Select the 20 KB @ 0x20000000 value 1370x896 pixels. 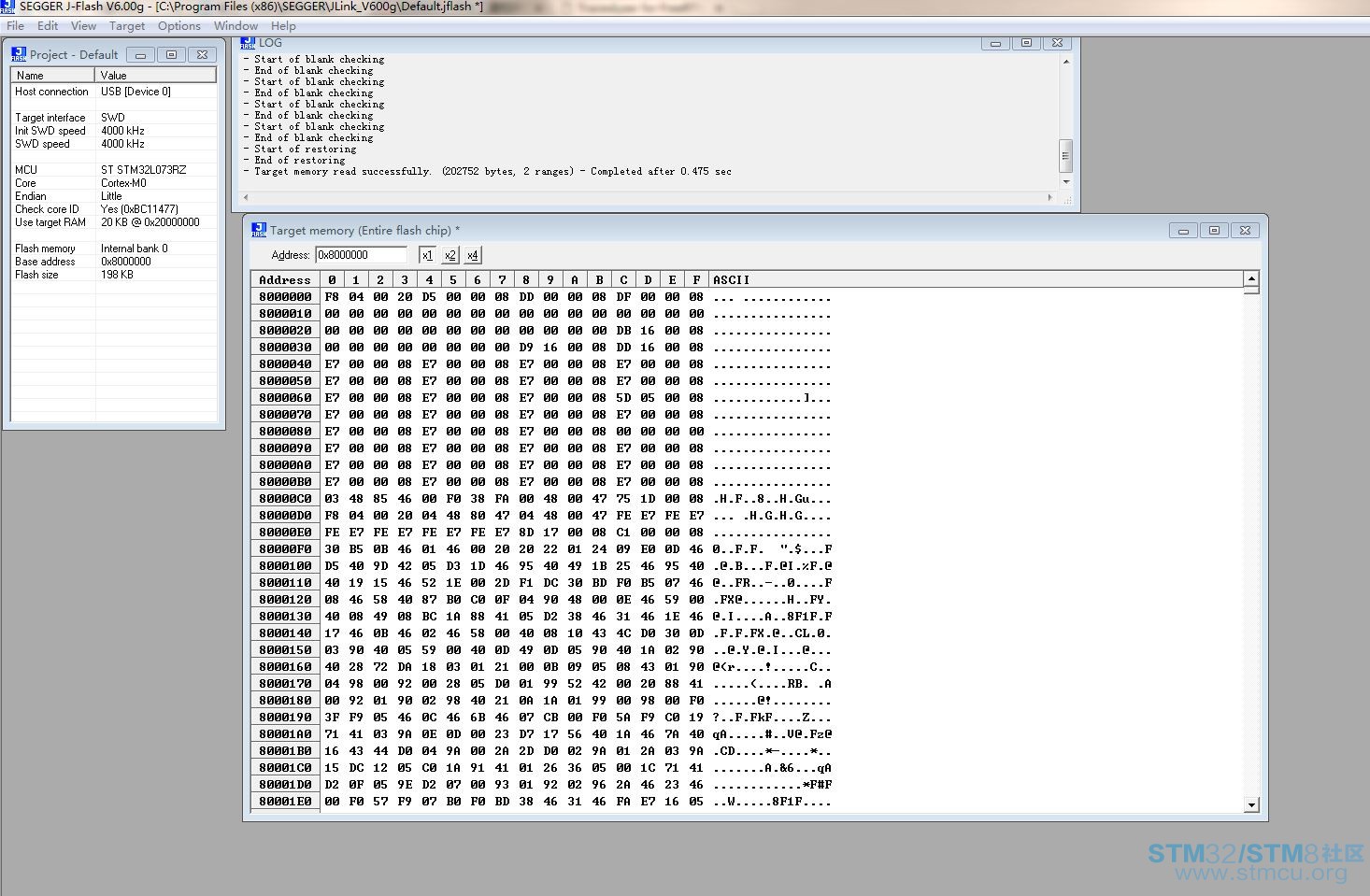point(150,222)
